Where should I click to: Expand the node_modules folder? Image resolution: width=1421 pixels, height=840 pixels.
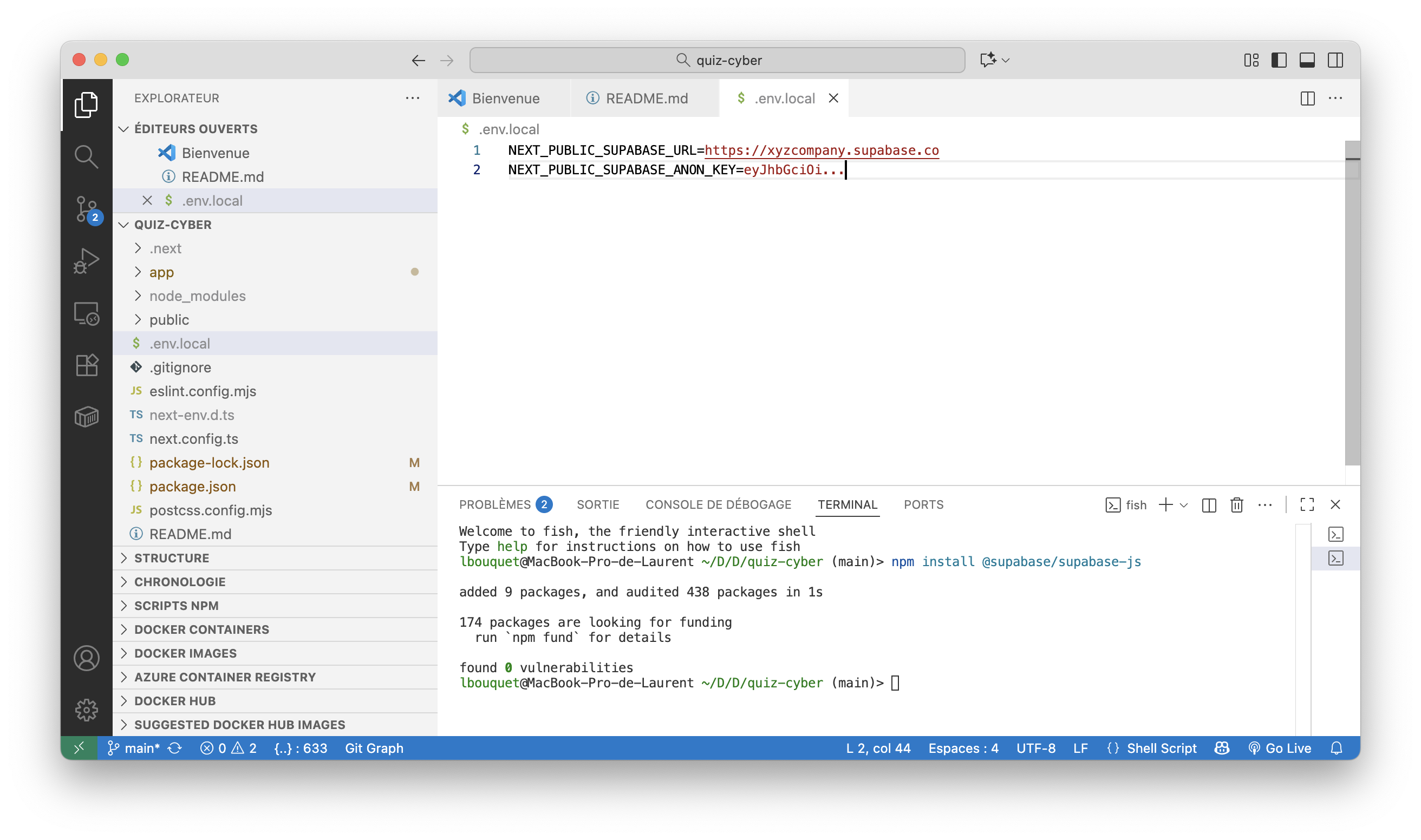point(197,296)
